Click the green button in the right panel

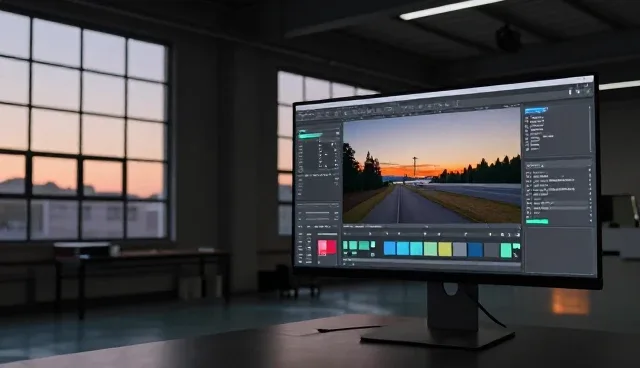pos(537,222)
